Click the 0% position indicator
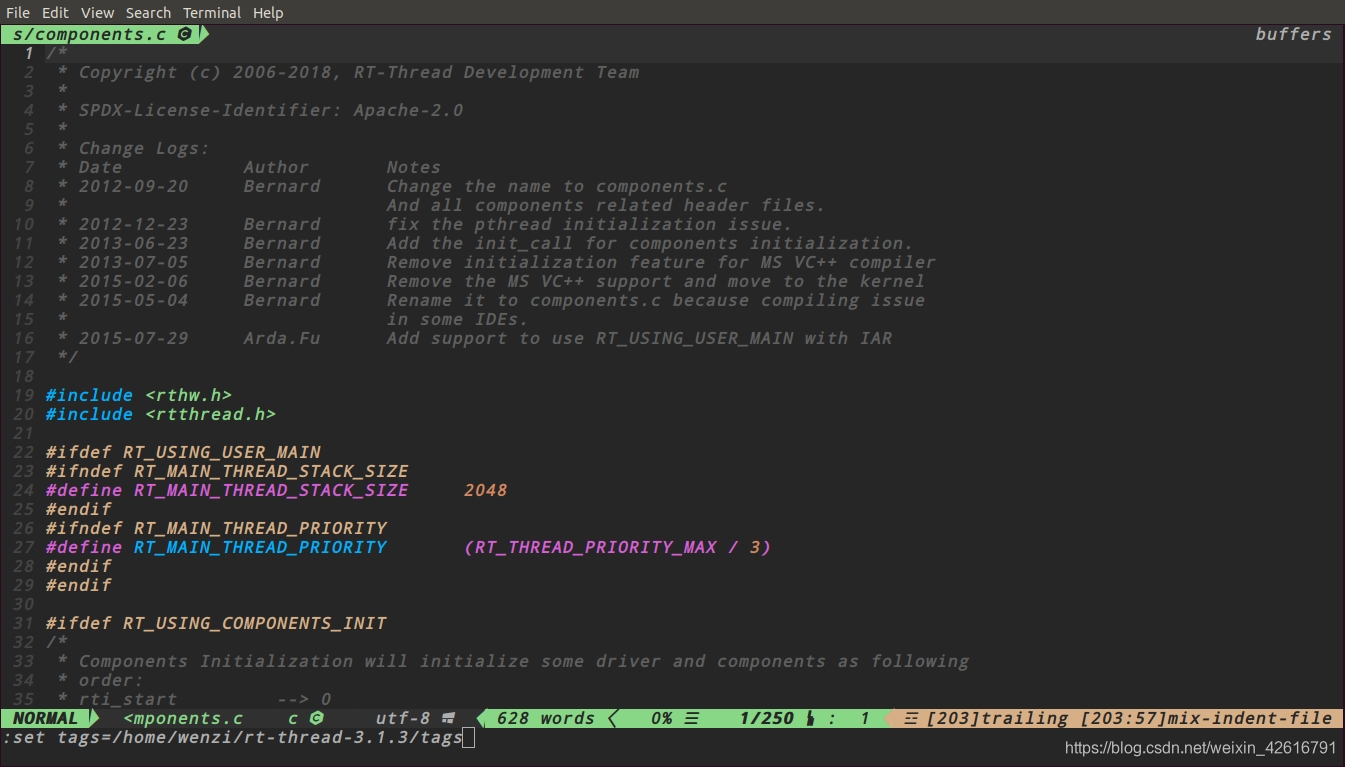The image size is (1345, 767). point(662,718)
